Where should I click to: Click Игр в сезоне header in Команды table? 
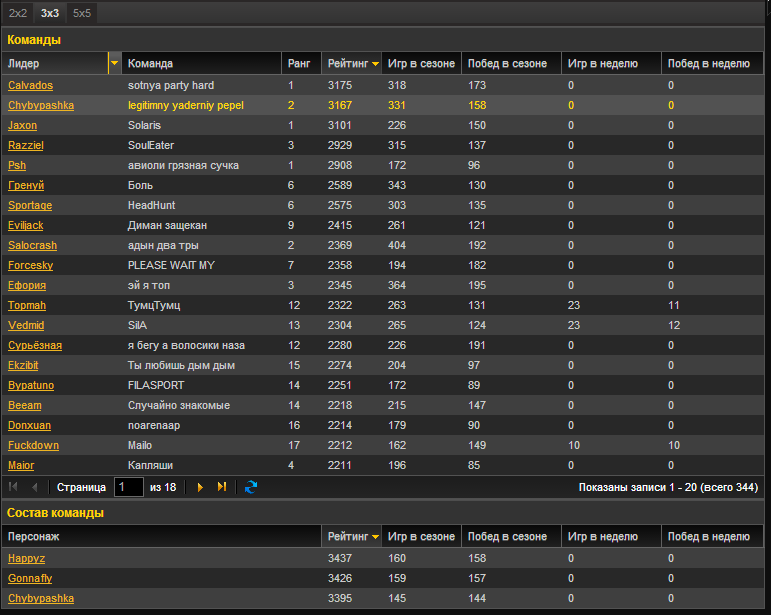click(421, 63)
